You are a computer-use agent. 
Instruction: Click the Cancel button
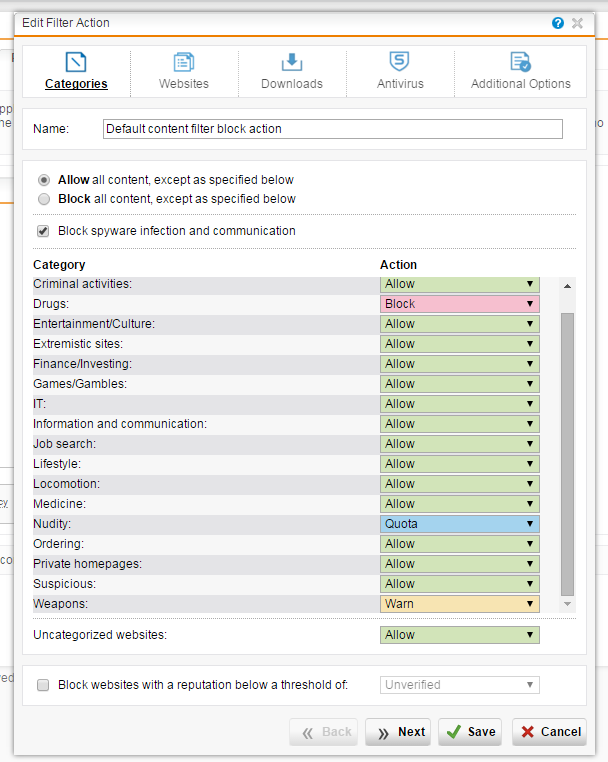[549, 732]
